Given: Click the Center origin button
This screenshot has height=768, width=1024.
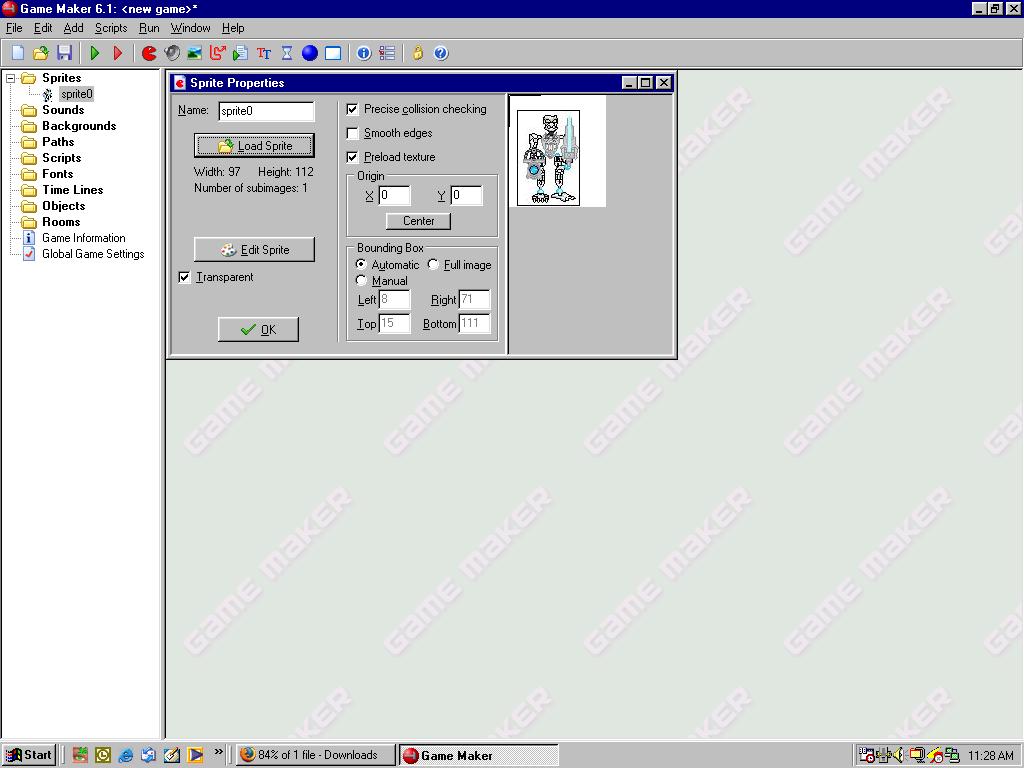Looking at the screenshot, I should coord(418,221).
